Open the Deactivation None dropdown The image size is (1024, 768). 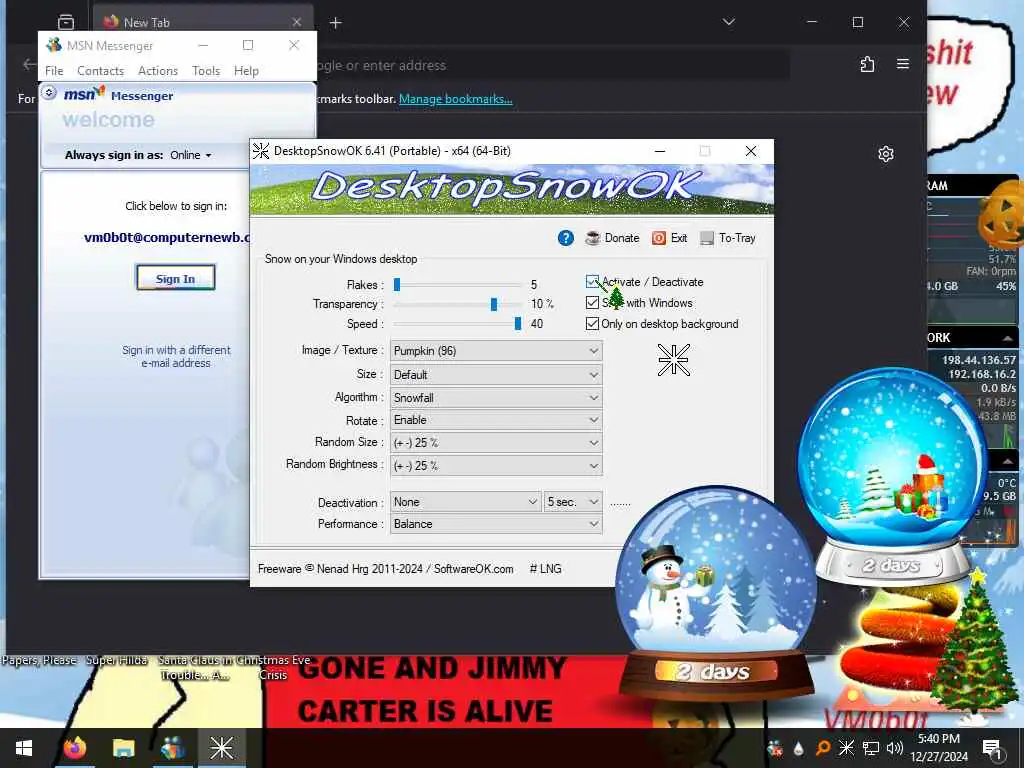[x=466, y=502]
